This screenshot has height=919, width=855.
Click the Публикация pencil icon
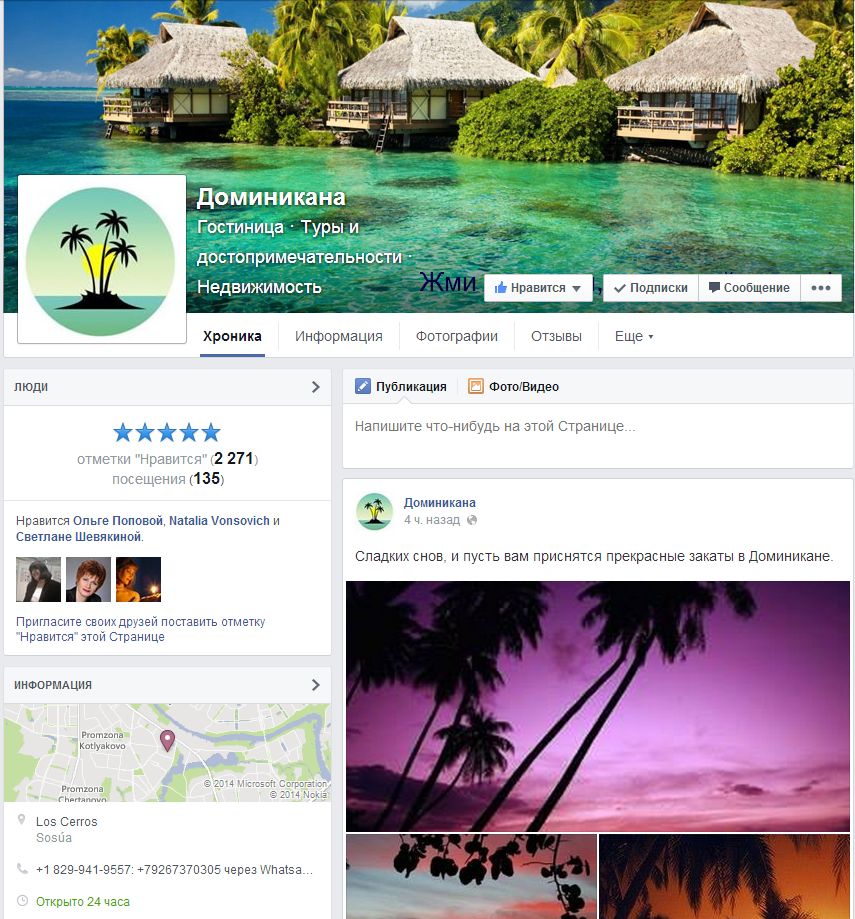coord(363,386)
